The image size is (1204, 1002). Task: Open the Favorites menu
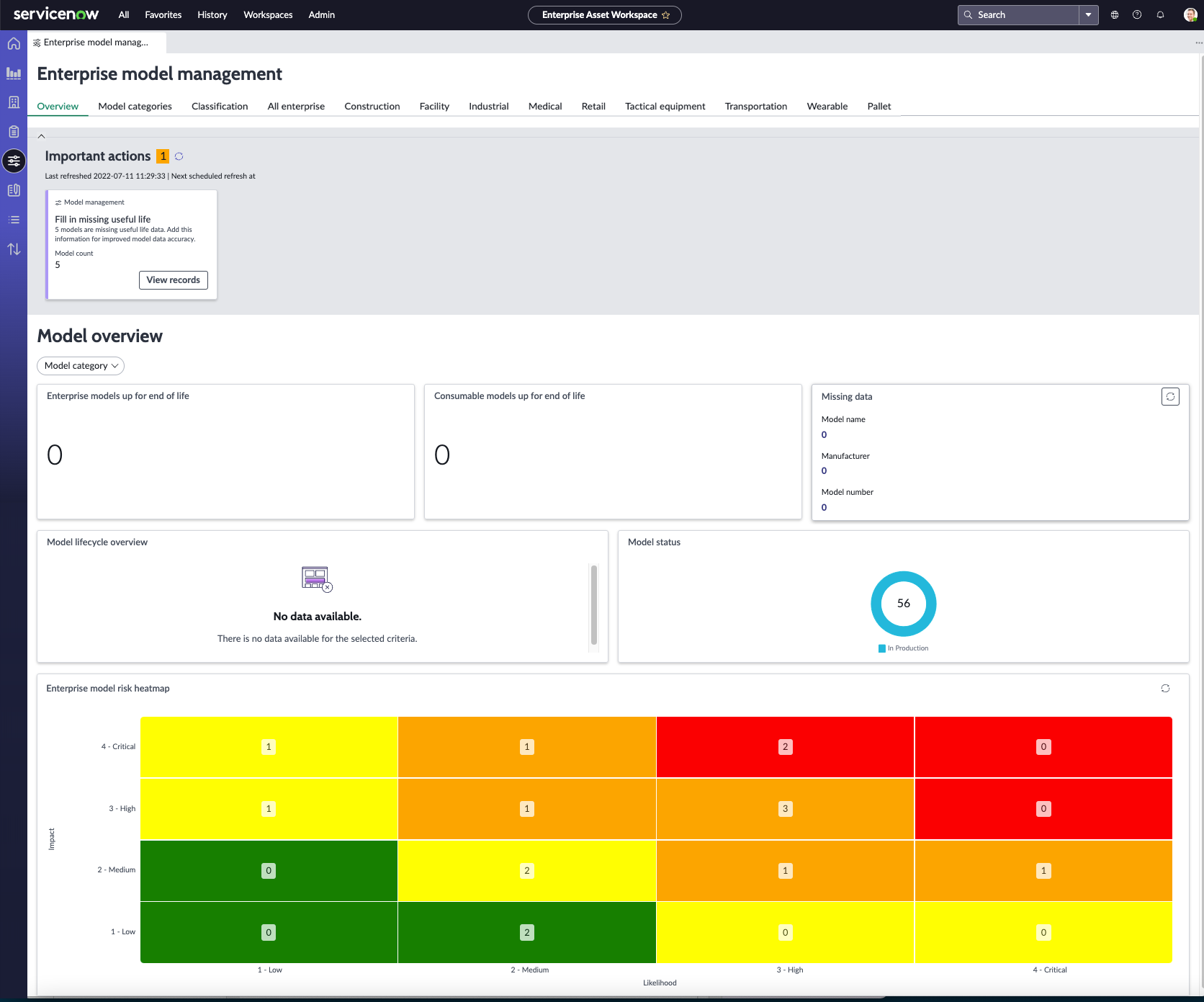pos(163,15)
